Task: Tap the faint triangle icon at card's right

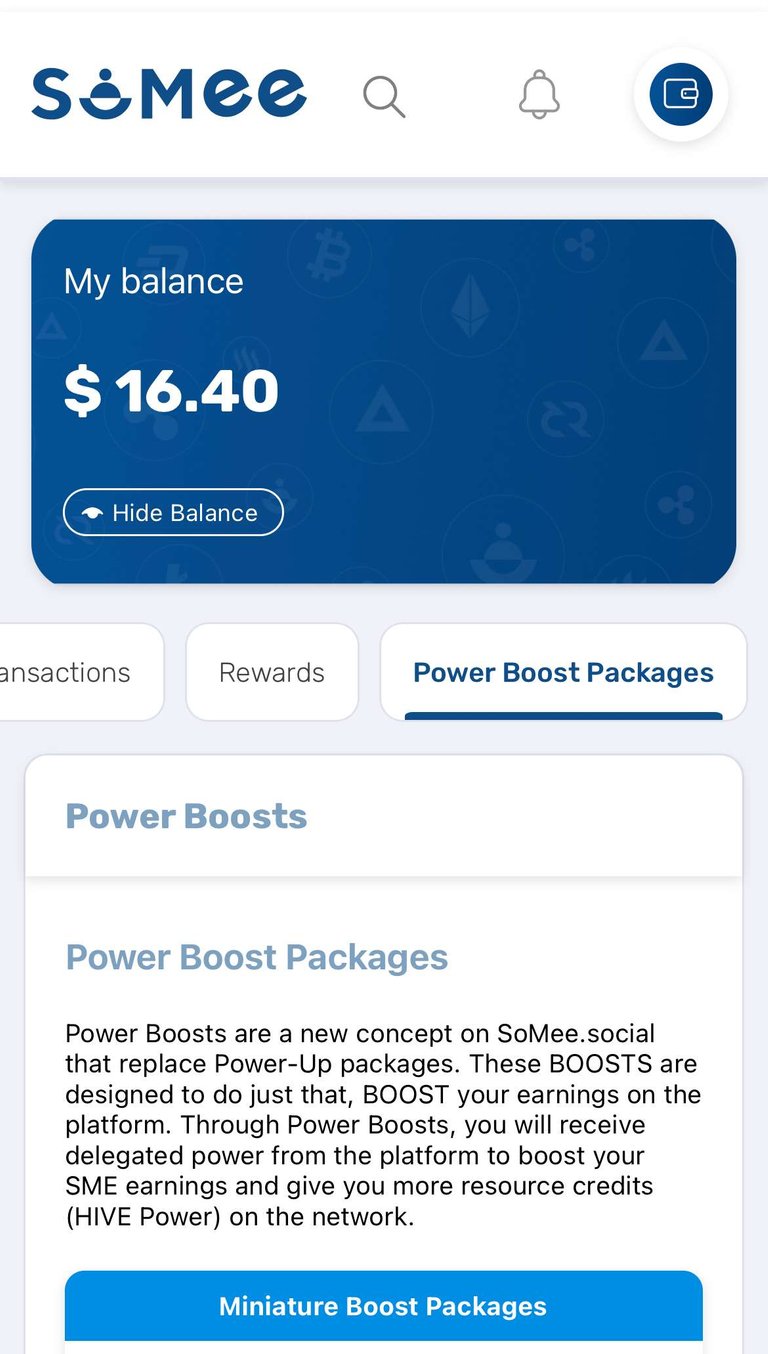Action: coord(663,343)
